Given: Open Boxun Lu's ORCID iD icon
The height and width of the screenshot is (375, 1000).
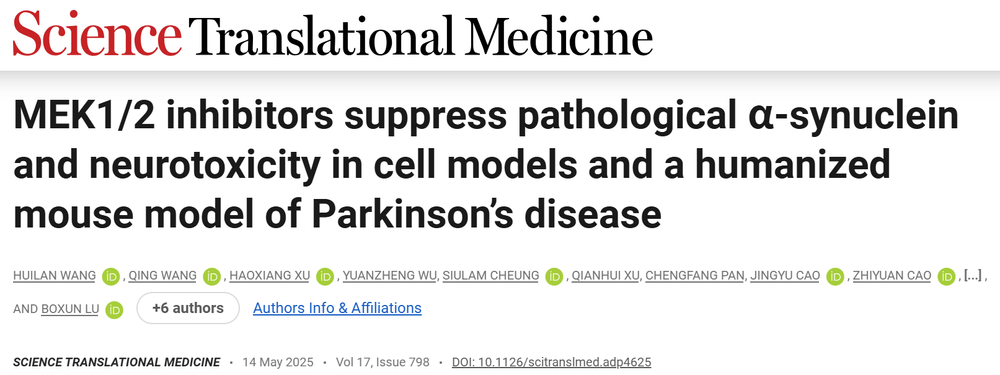Looking at the screenshot, I should coord(114,309).
